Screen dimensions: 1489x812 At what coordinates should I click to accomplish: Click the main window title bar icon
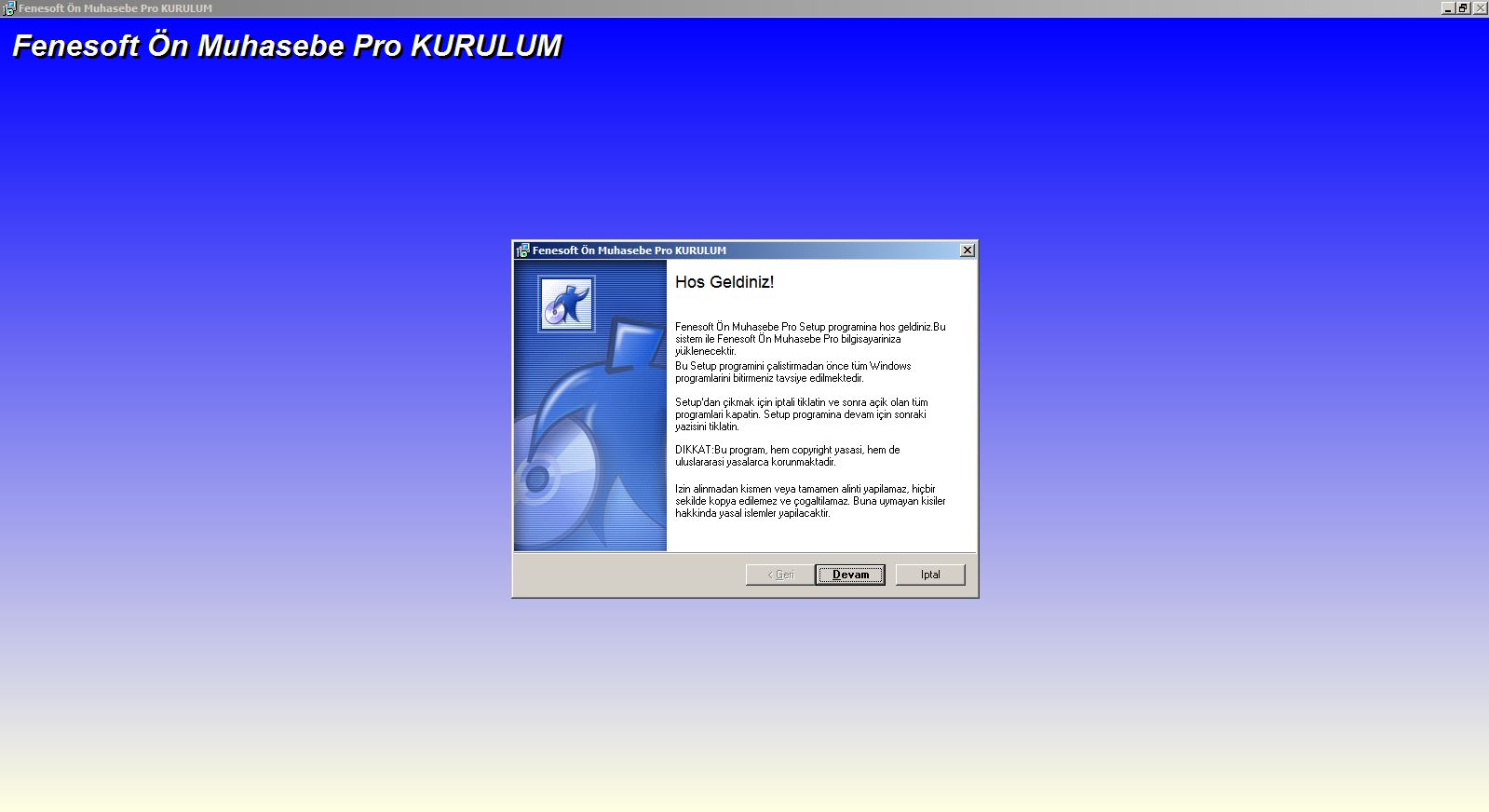tap(8, 8)
